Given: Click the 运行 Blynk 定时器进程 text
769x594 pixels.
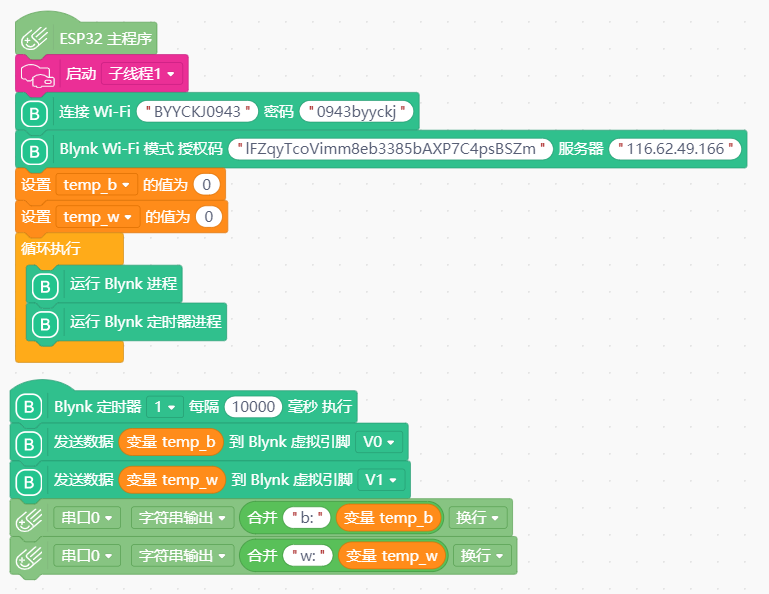Looking at the screenshot, I should click(146, 322).
